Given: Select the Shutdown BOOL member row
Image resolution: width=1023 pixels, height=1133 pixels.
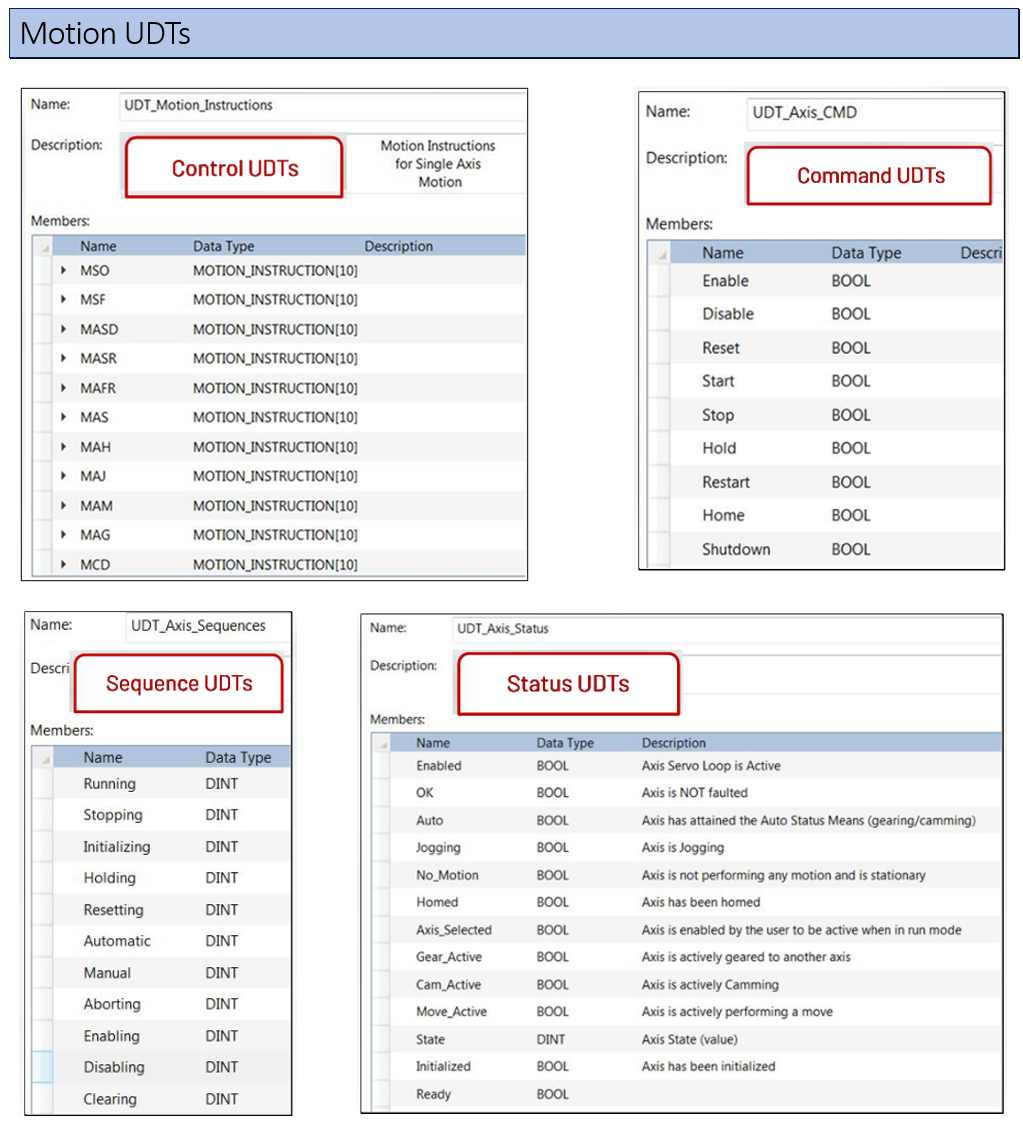Looking at the screenshot, I should coord(736,549).
